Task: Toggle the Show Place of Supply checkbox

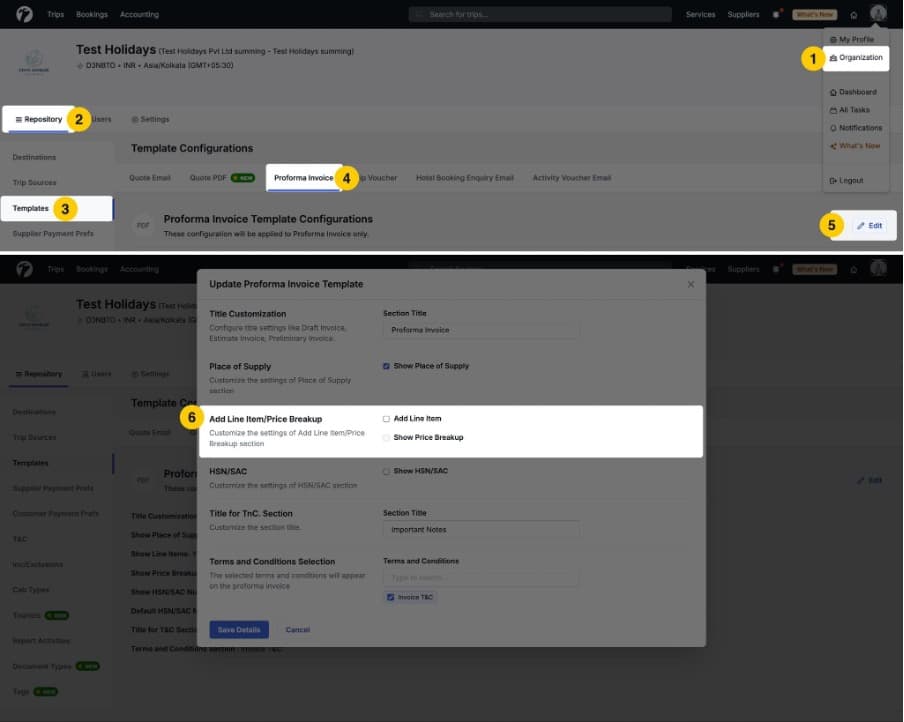Action: tap(386, 366)
